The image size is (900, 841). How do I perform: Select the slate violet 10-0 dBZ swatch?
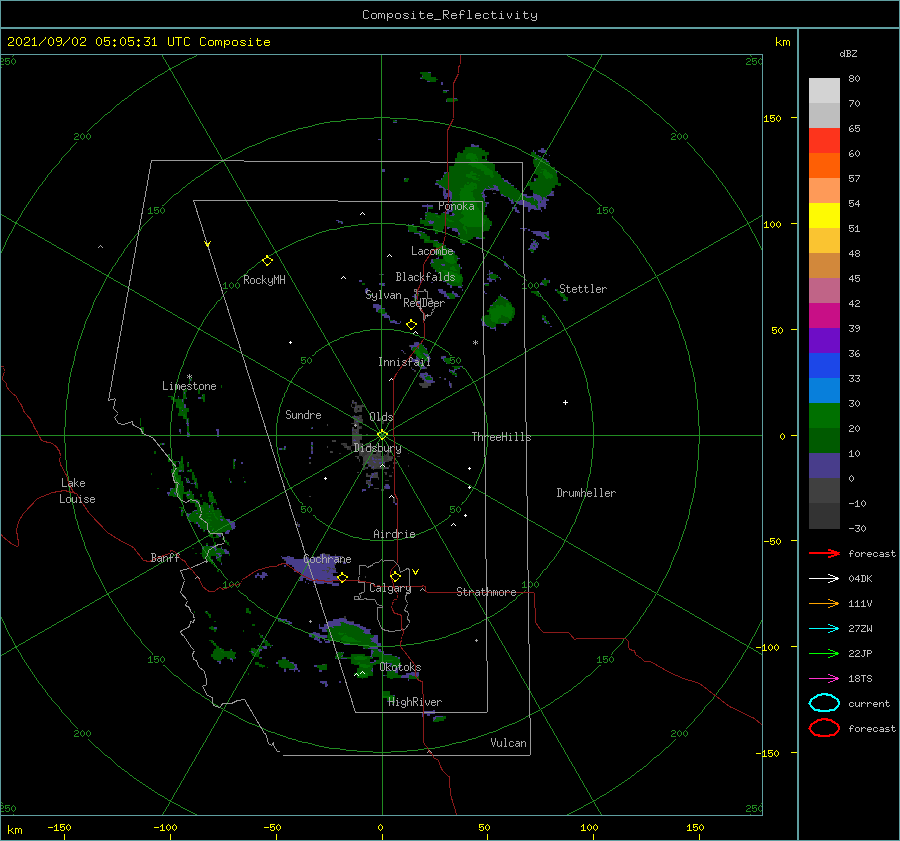coord(824,465)
